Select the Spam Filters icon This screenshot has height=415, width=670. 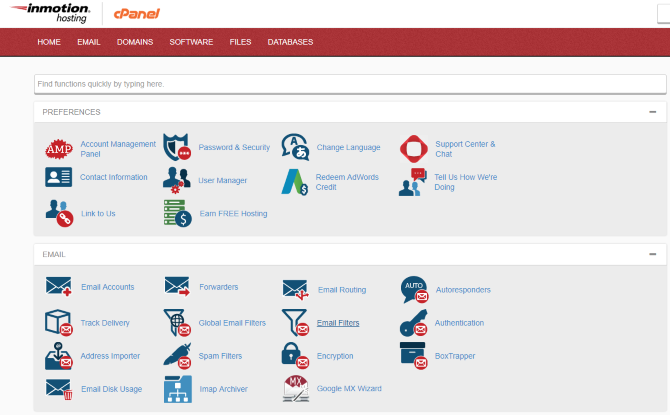177,355
